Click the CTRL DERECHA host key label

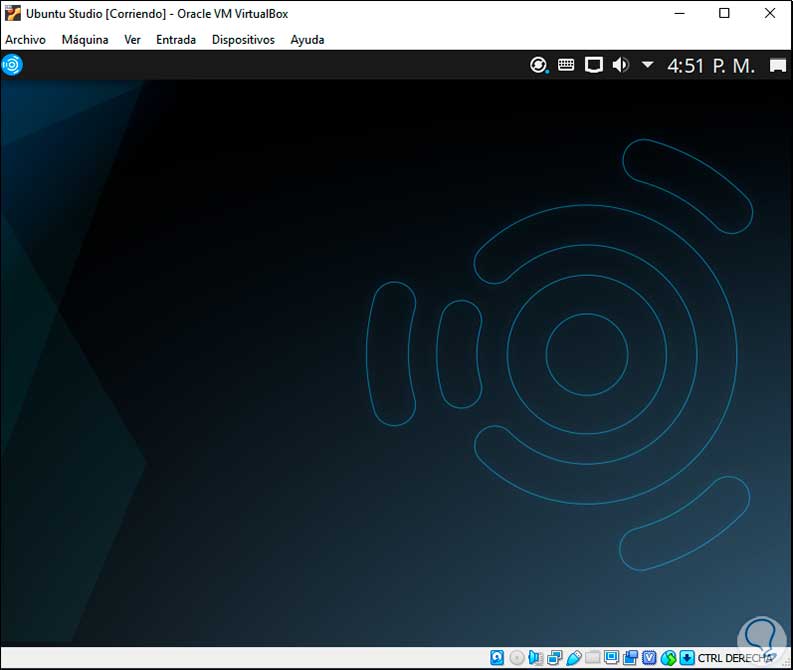point(734,658)
